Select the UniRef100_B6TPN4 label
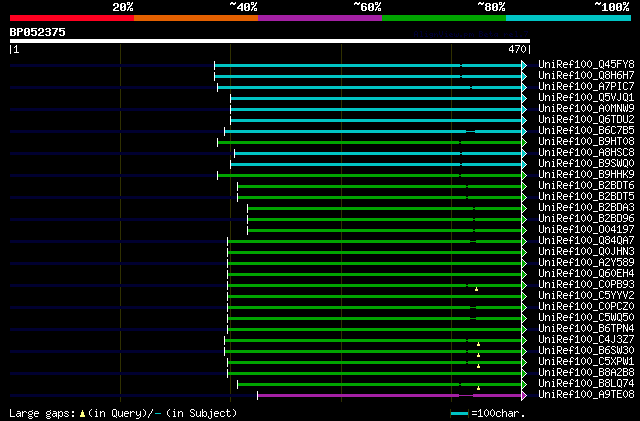The image size is (640, 421). (x=586, y=329)
